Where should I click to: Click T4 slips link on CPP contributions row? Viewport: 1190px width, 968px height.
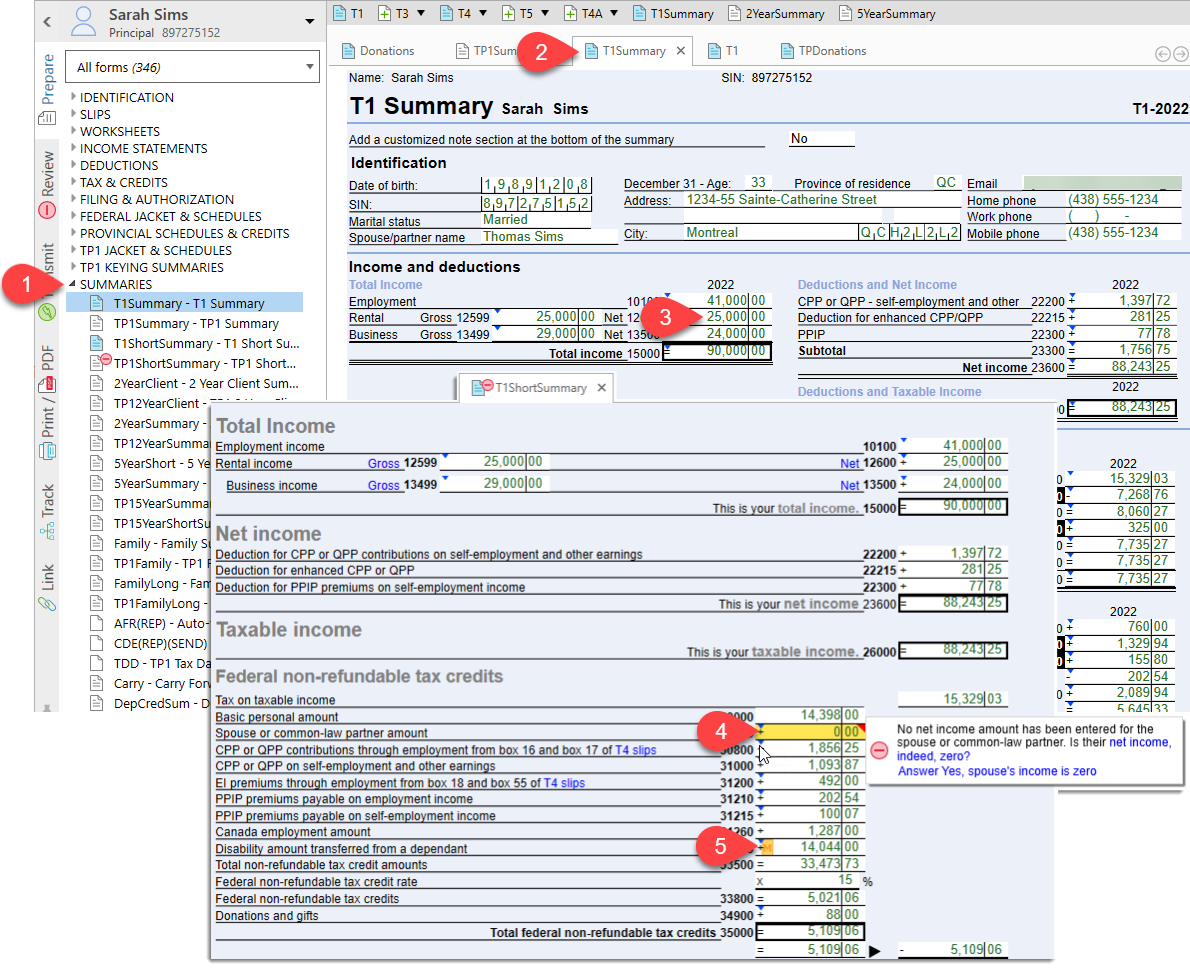[635, 750]
